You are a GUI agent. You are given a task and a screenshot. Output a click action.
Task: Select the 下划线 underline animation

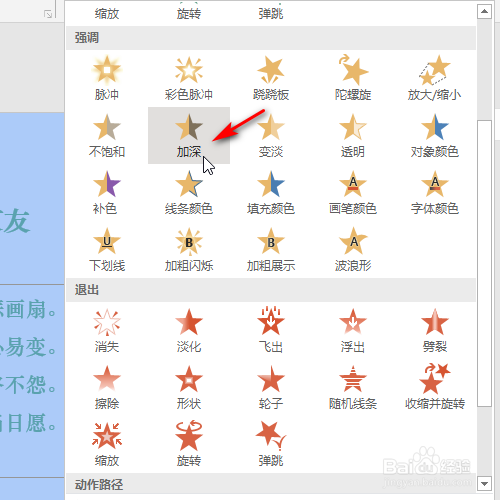[107, 250]
